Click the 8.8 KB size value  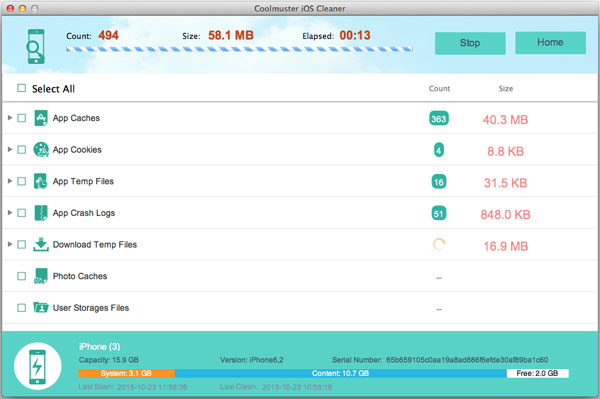(505, 151)
